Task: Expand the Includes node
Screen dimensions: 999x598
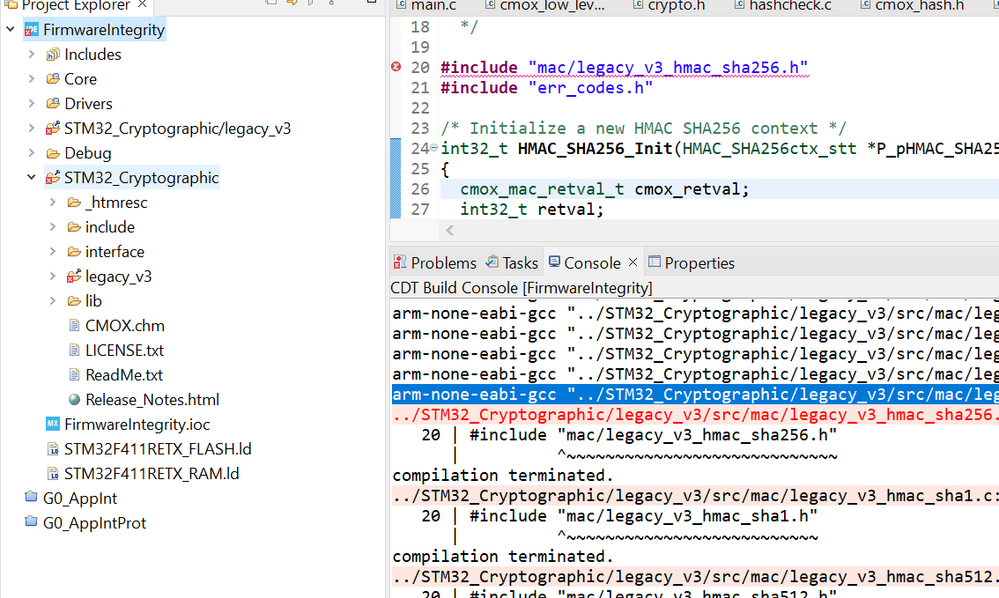Action: point(31,55)
